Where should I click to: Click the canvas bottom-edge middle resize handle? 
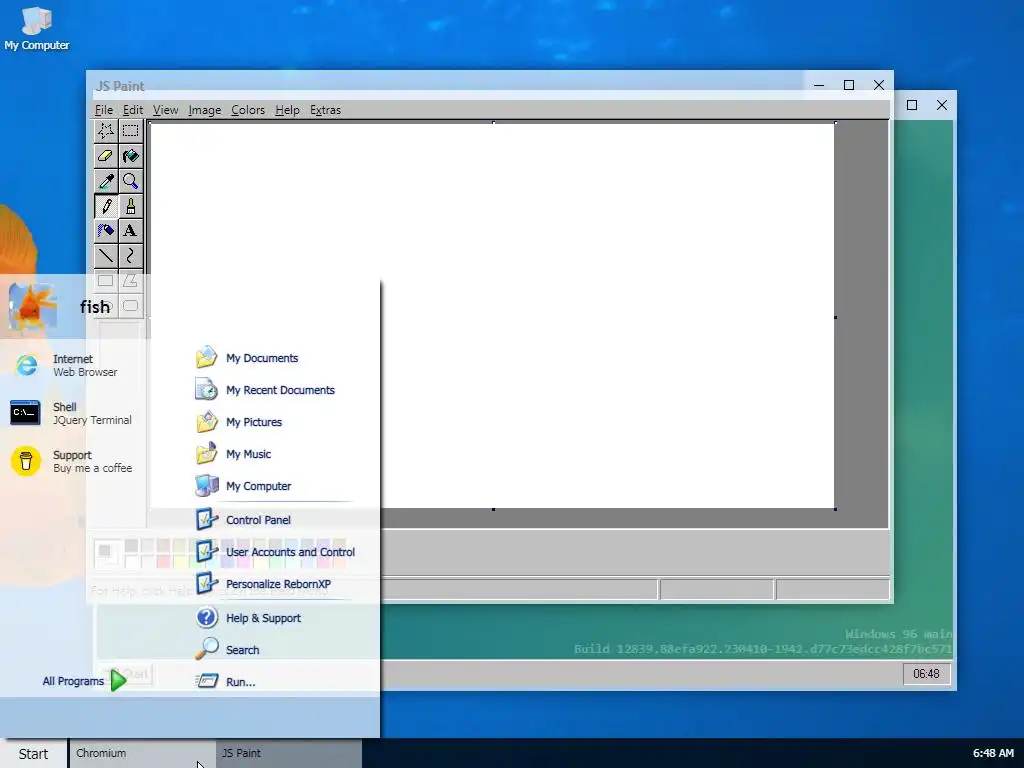tap(493, 509)
